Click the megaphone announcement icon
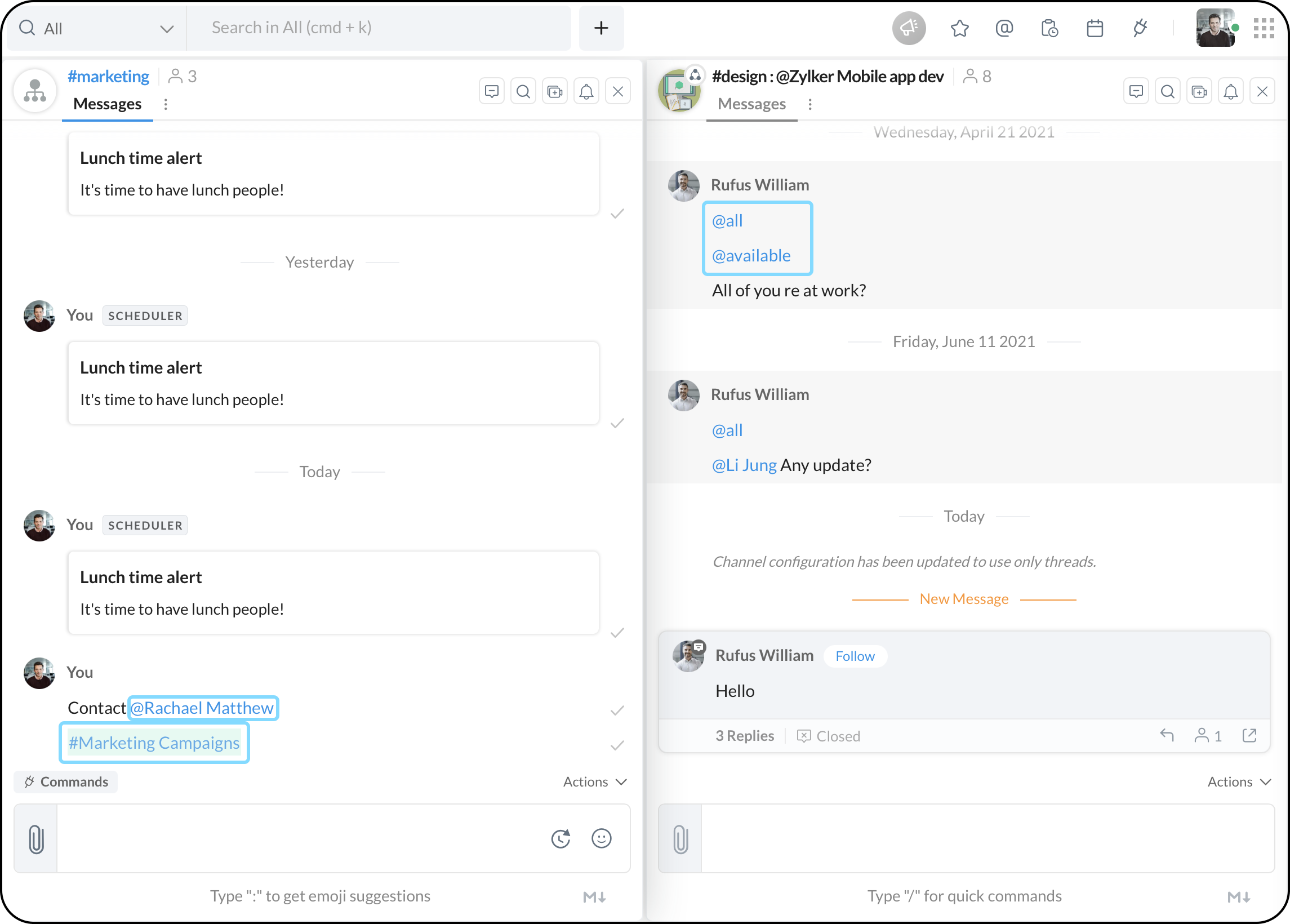1290x924 pixels. coord(908,28)
